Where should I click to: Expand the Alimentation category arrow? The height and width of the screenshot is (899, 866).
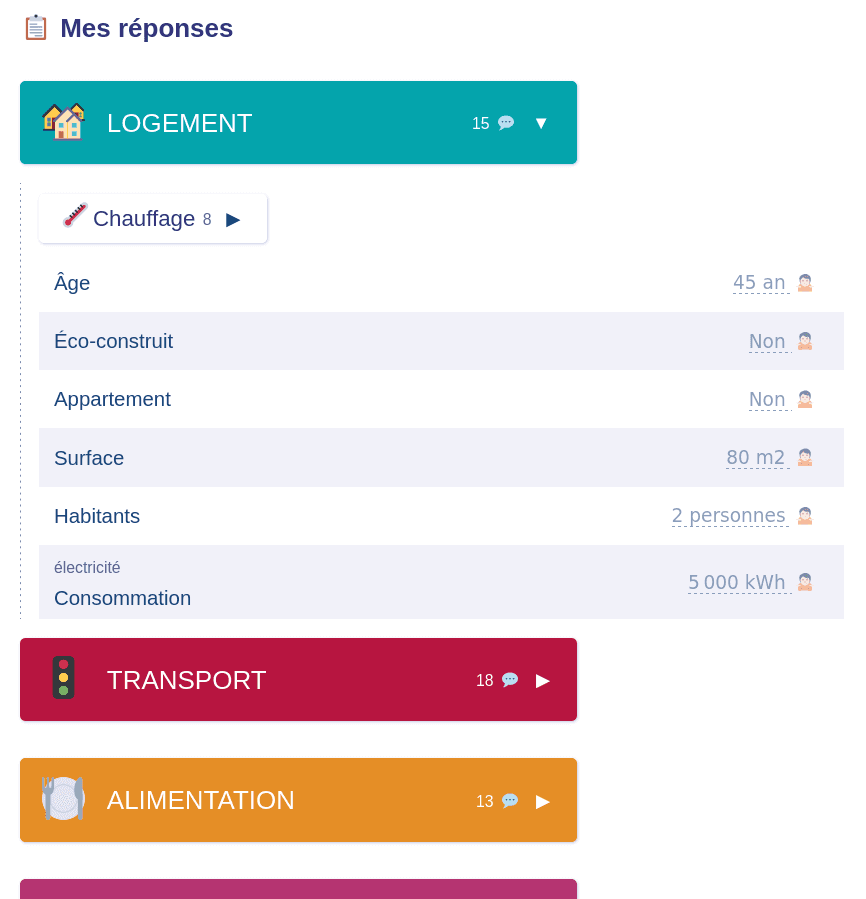[543, 801]
